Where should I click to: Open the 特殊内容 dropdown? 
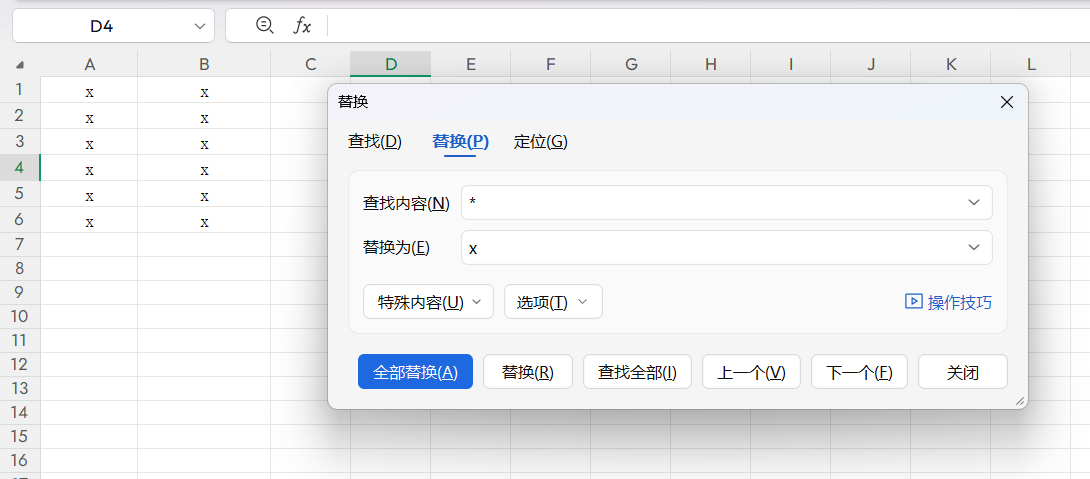point(429,302)
